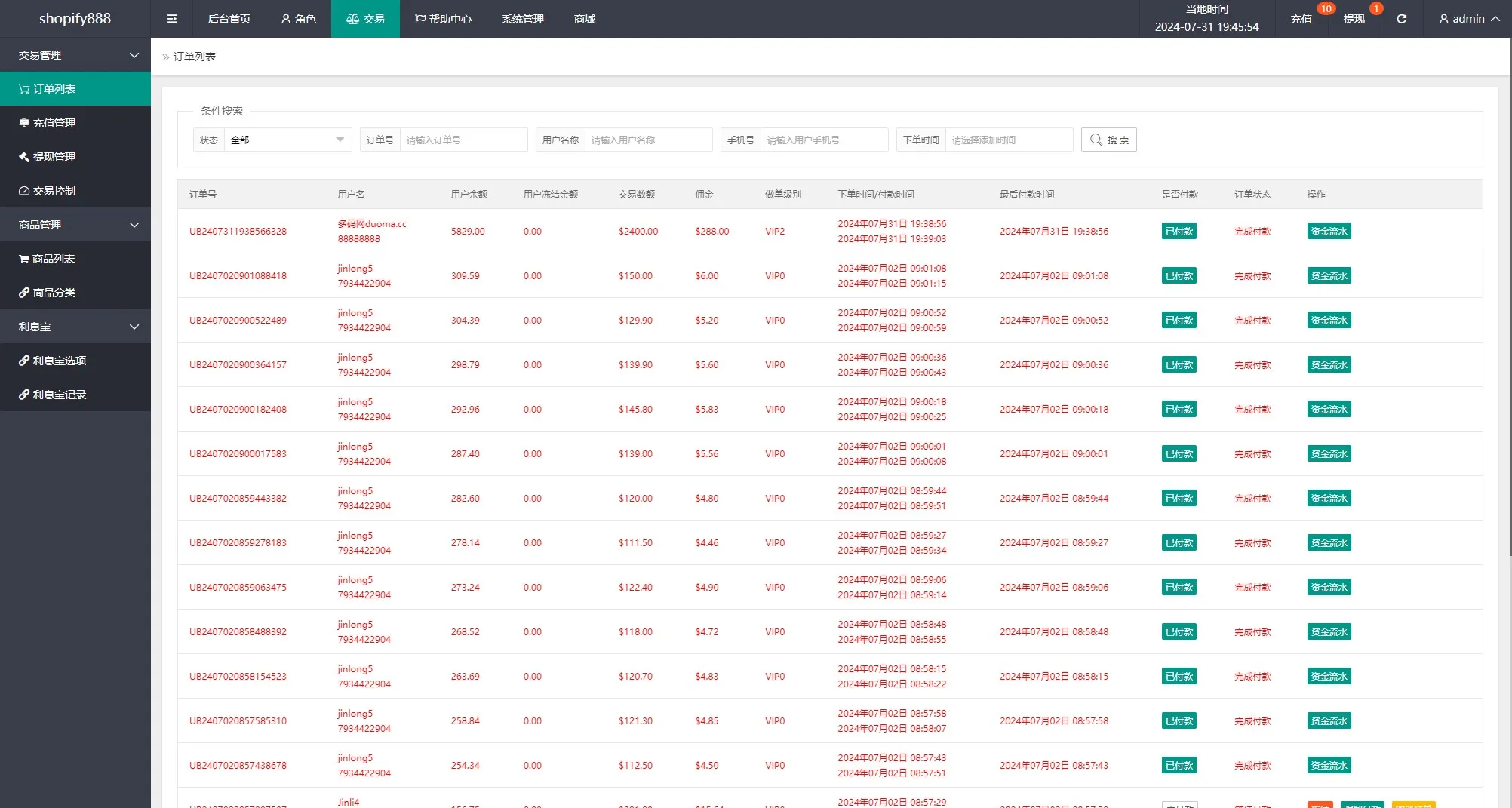Click 资金流水 for order UB2407020857438678
The image size is (1512, 808).
pyautogui.click(x=1329, y=766)
